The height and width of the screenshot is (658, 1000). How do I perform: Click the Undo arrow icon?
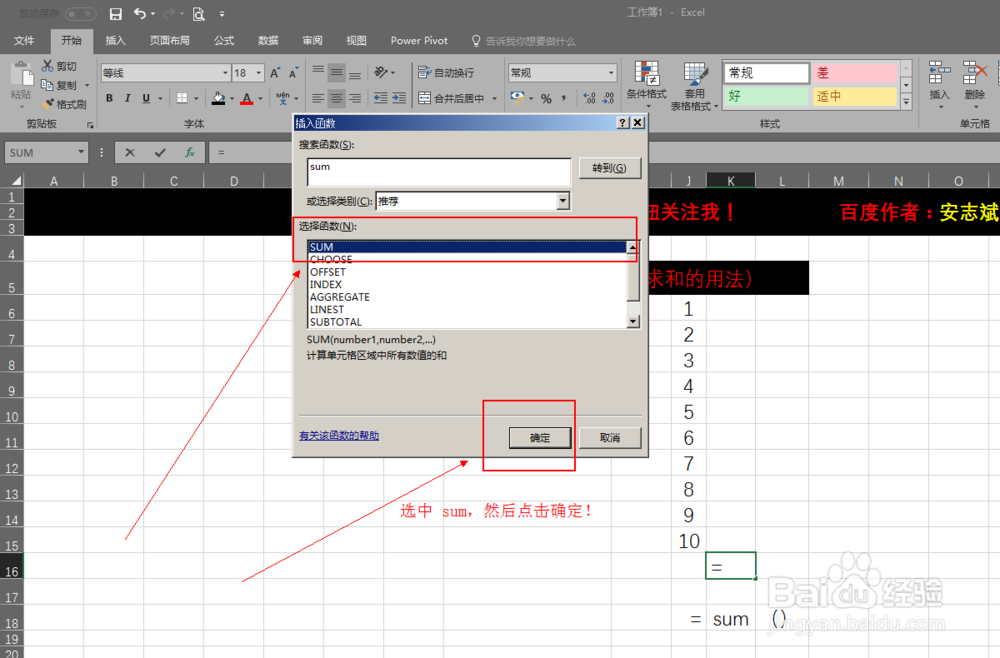[x=140, y=13]
